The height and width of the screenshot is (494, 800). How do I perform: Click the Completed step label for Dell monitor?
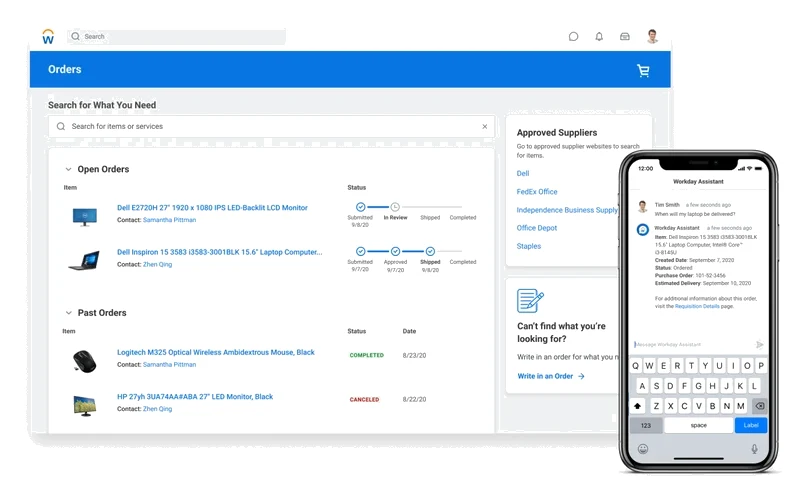[x=463, y=217]
